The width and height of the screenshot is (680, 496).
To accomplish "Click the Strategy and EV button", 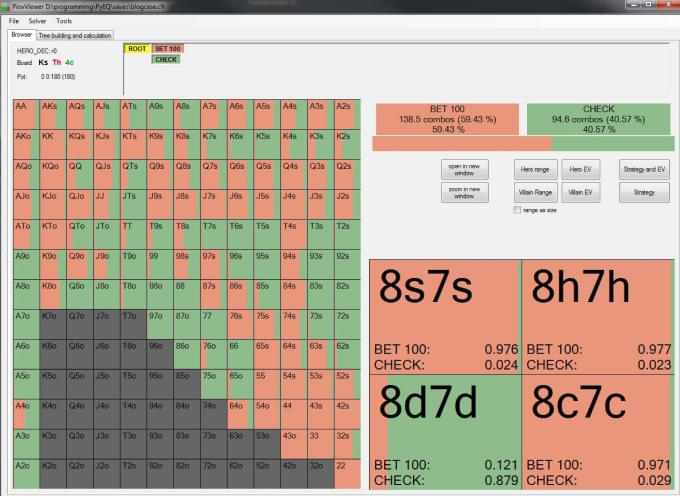I will click(x=644, y=169).
